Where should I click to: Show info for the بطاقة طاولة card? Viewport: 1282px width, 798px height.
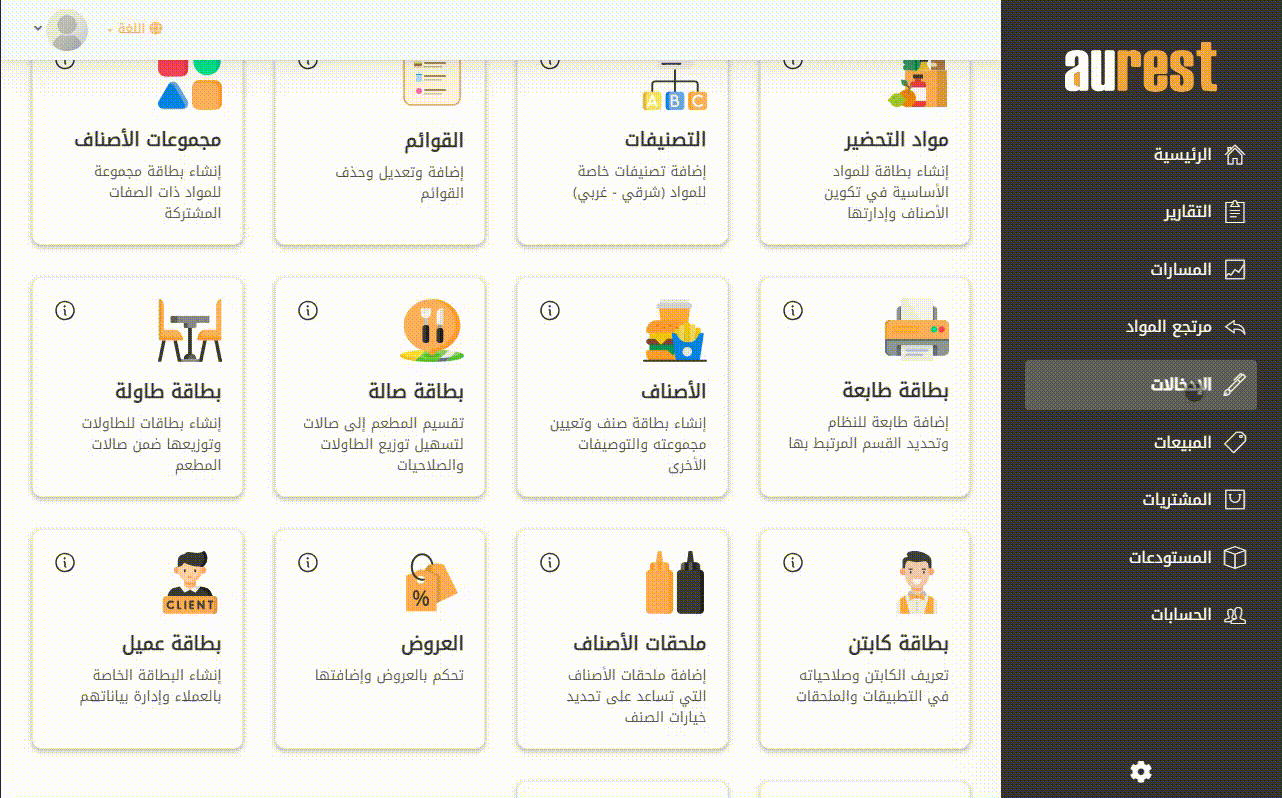[x=65, y=311]
